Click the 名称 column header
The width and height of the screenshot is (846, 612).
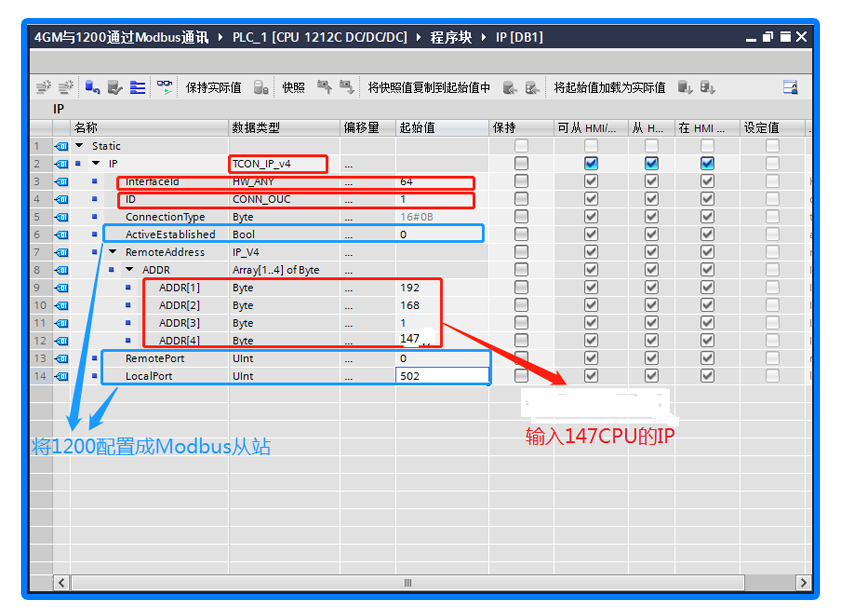coord(149,128)
